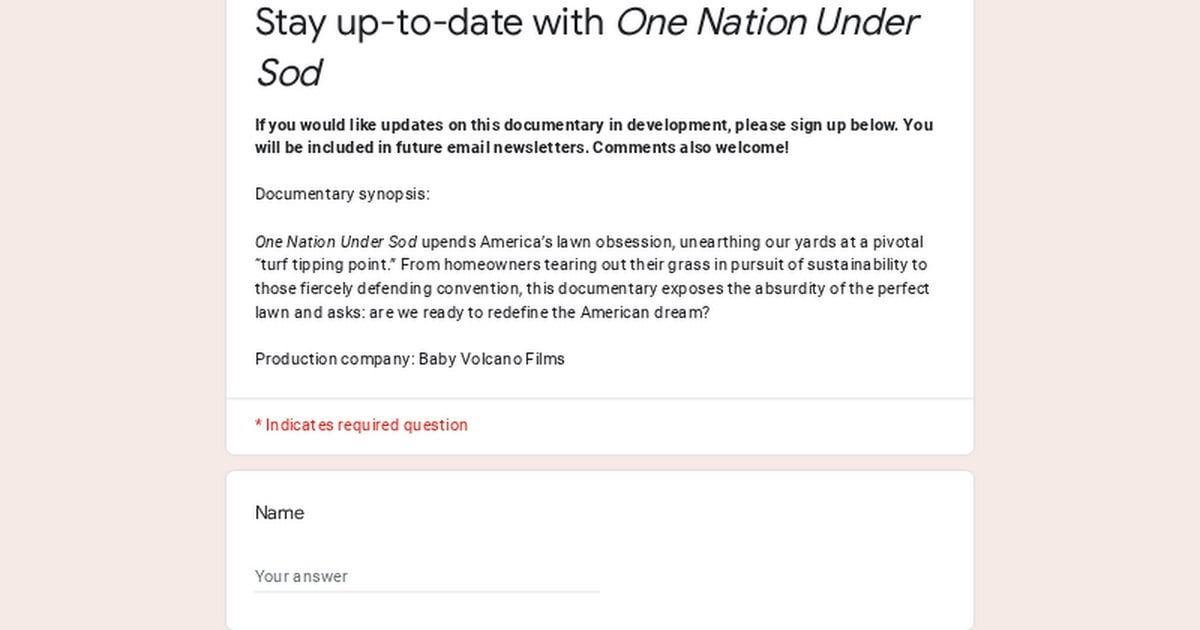Click the "email newsletters" bold phrase
This screenshot has height=630, width=1200.
(x=523, y=148)
